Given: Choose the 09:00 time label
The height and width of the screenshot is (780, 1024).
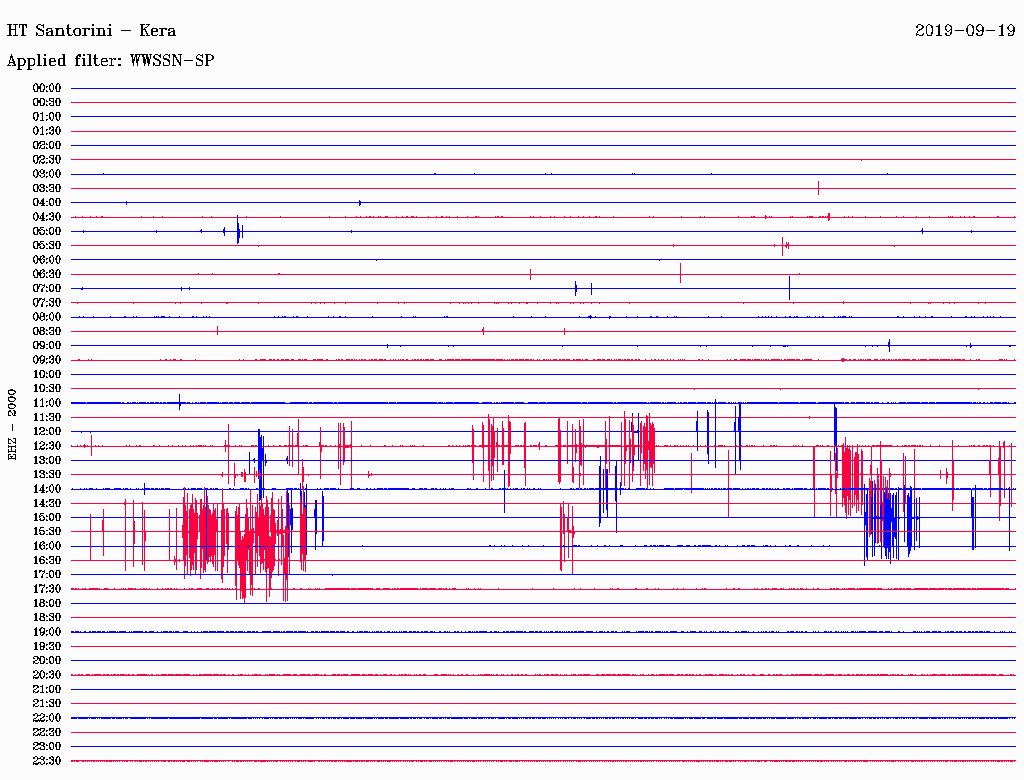Looking at the screenshot, I should (x=47, y=345).
